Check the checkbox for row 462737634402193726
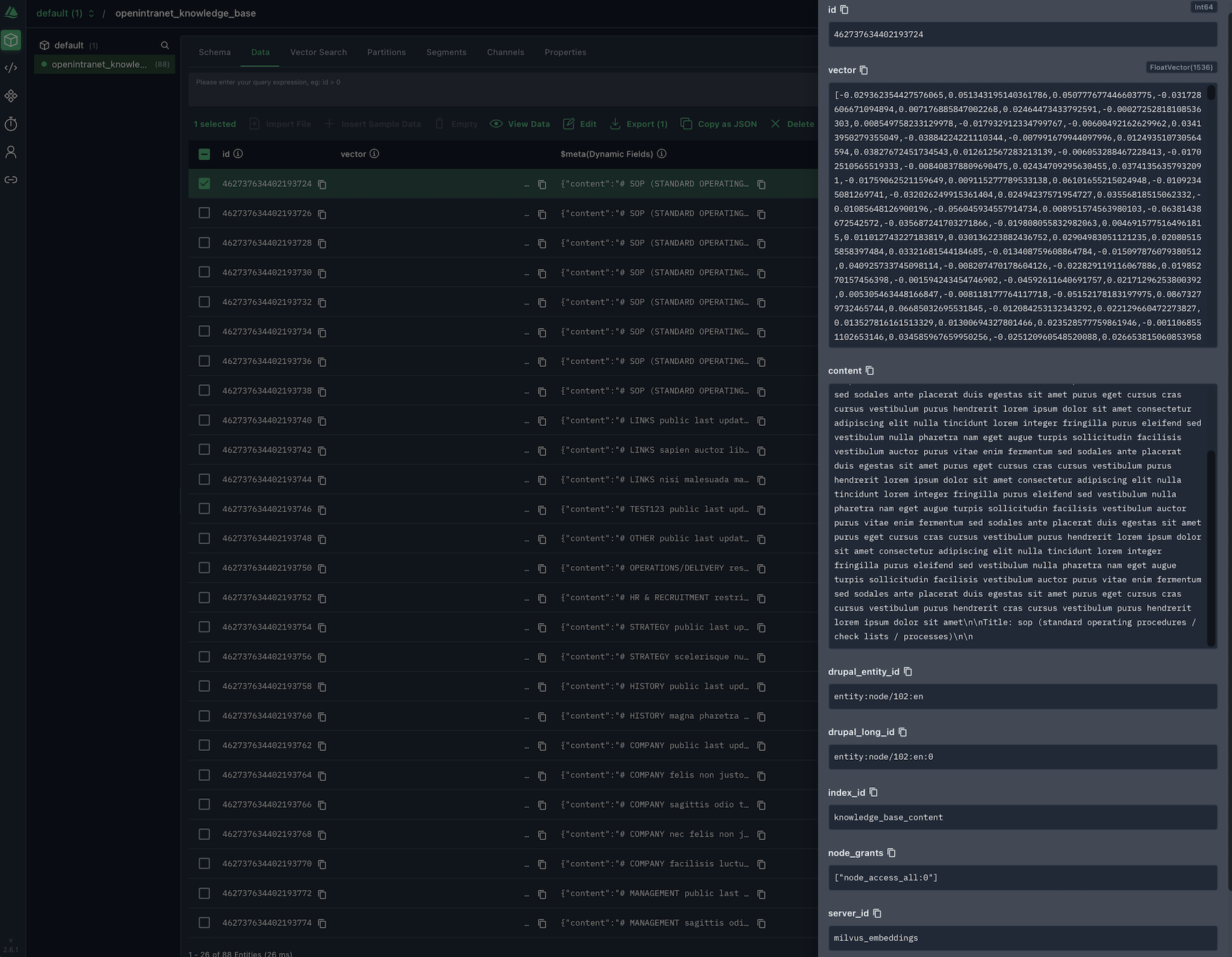The image size is (1232, 957). 204,213
